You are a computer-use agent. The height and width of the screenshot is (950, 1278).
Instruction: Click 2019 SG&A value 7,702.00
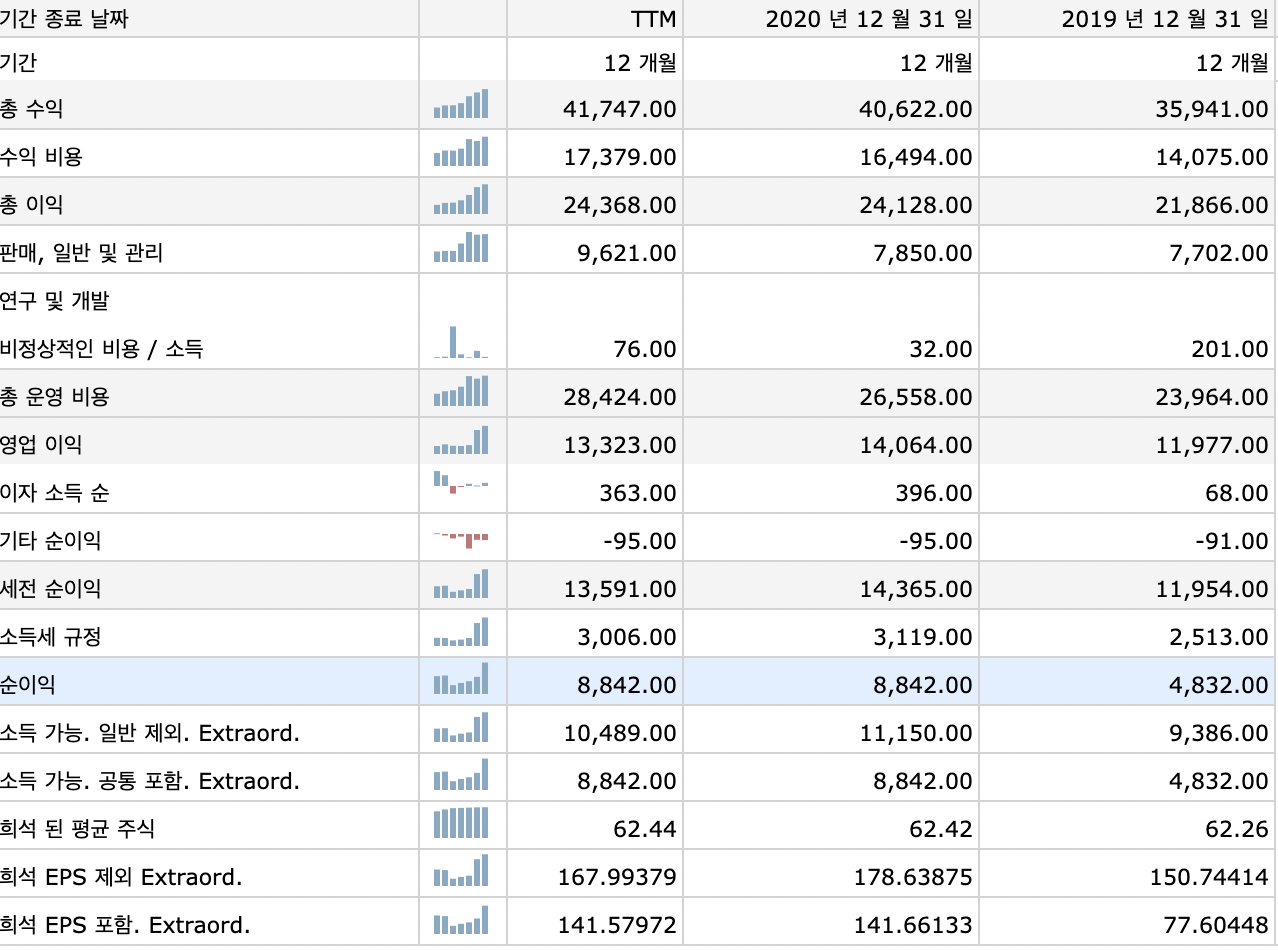[1219, 253]
